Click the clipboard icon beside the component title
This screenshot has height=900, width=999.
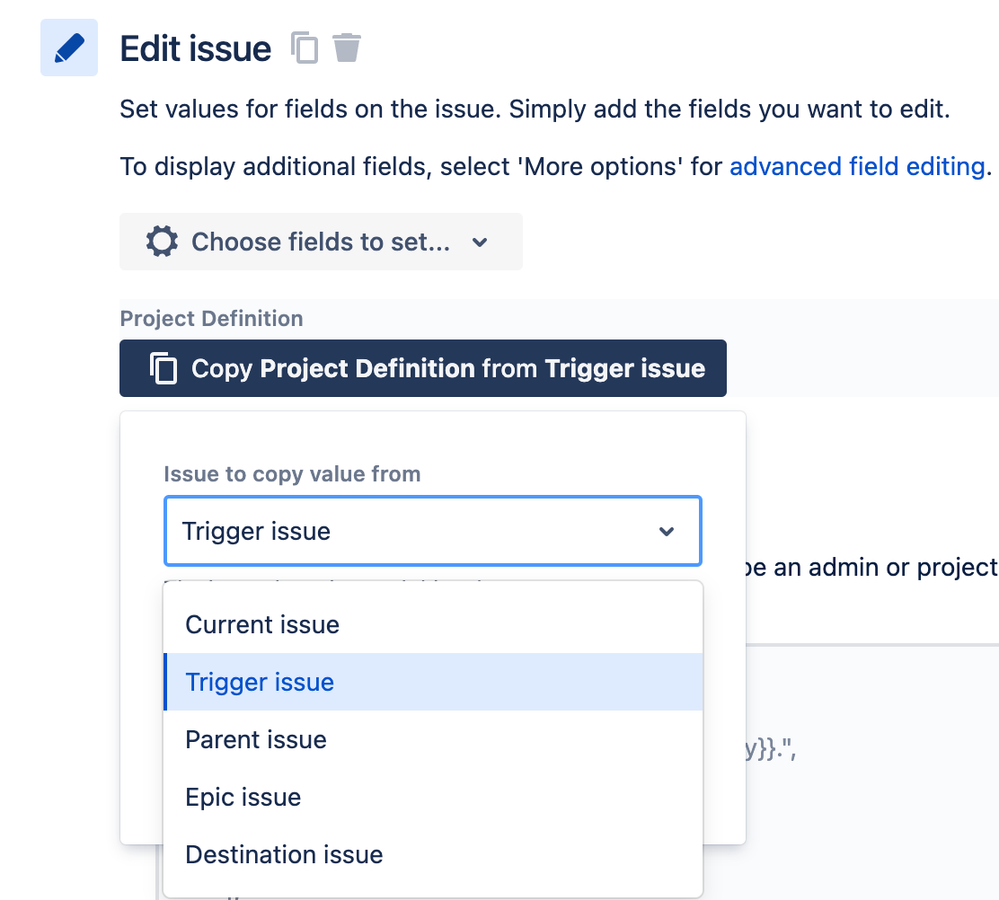click(x=304, y=47)
